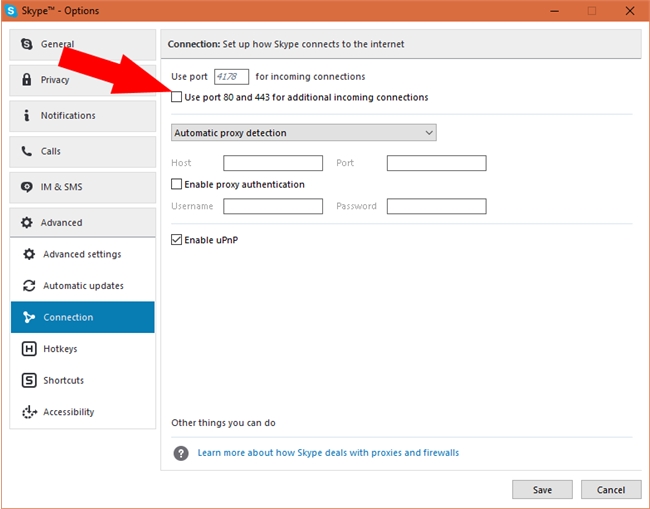Image resolution: width=650 pixels, height=509 pixels.
Task: Click the IM & SMS chat bubble icon
Action: [x=27, y=187]
